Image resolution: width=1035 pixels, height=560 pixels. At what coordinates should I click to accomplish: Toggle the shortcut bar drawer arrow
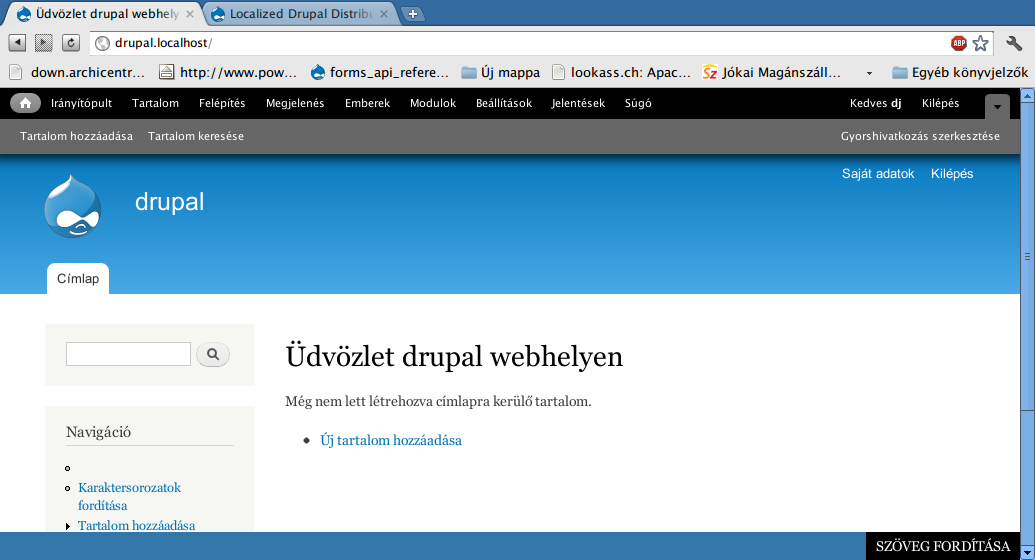point(997,107)
